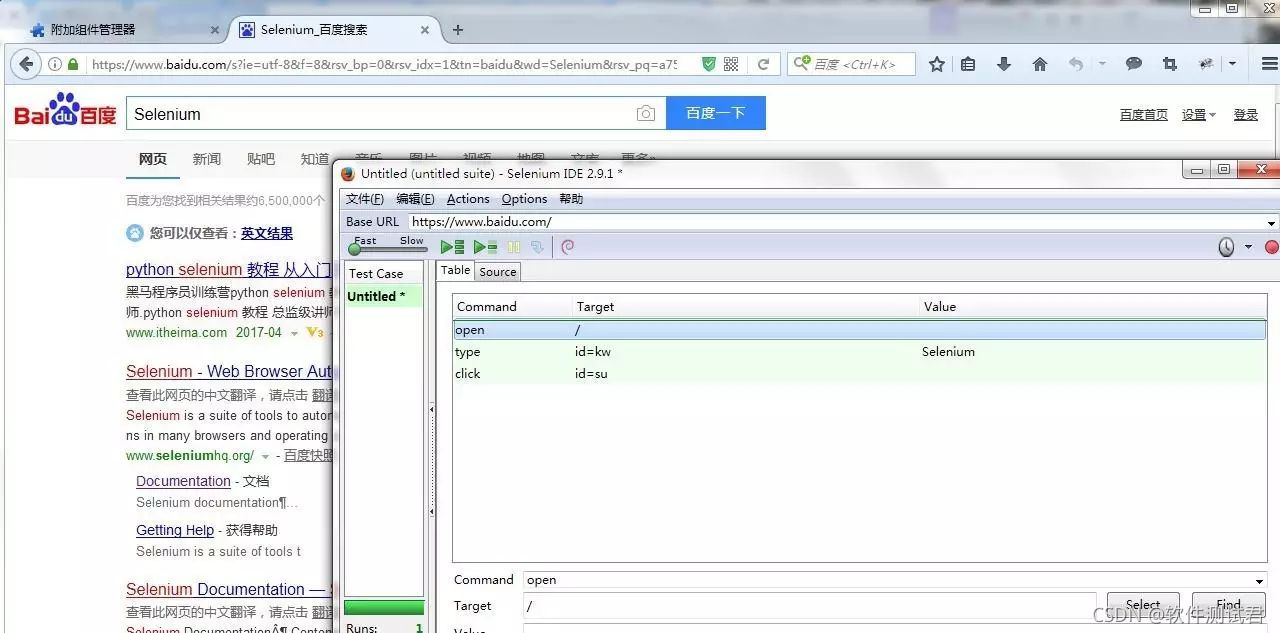
Task: Click the Fast-Slow speed slider
Action: click(385, 249)
